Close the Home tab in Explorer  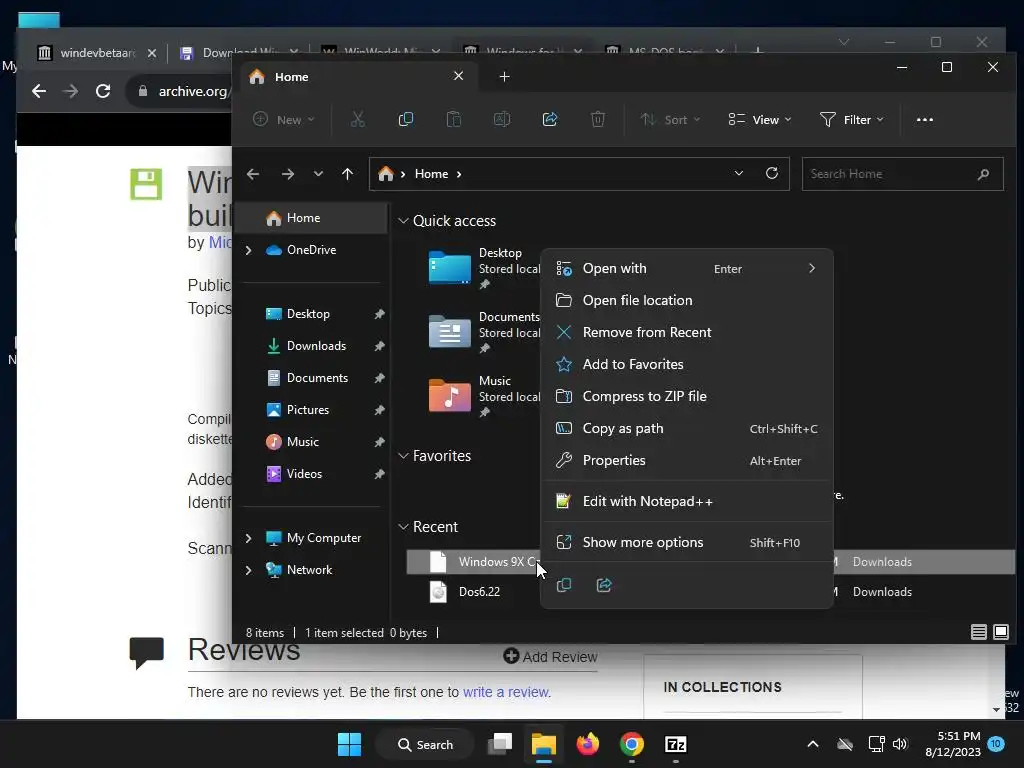(458, 76)
